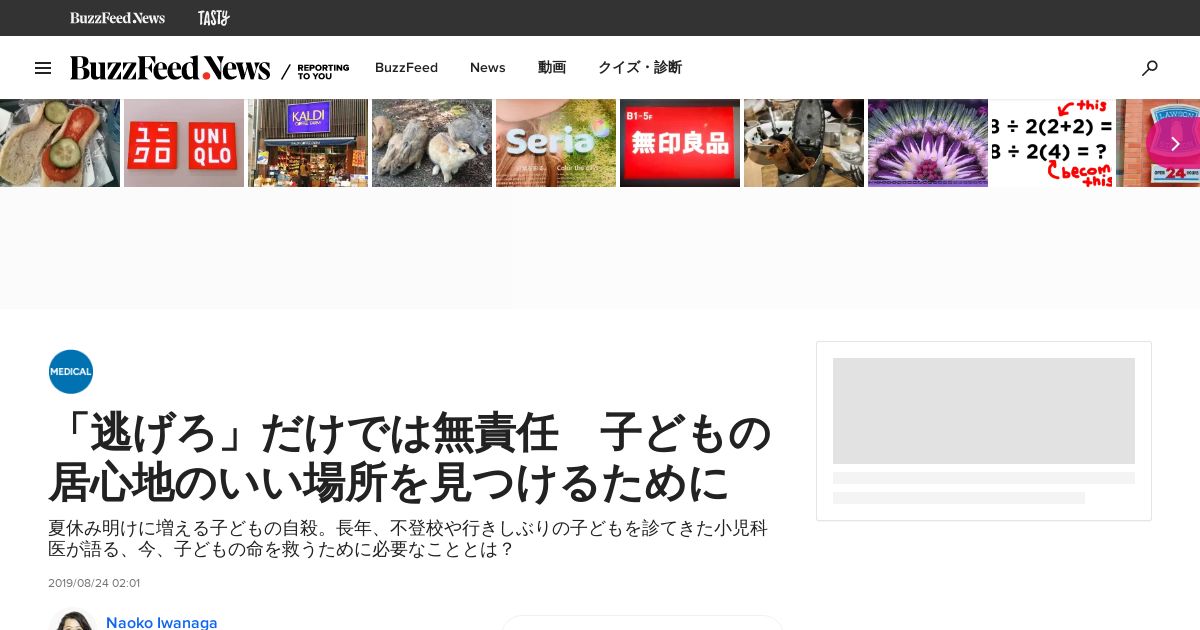Screen dimensions: 1200x630
Task: Open the search magnifier icon
Action: click(1150, 68)
